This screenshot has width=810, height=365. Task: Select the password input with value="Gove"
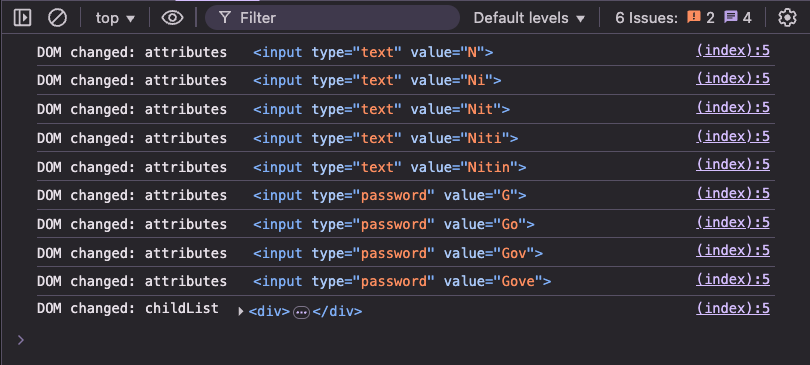(x=402, y=281)
